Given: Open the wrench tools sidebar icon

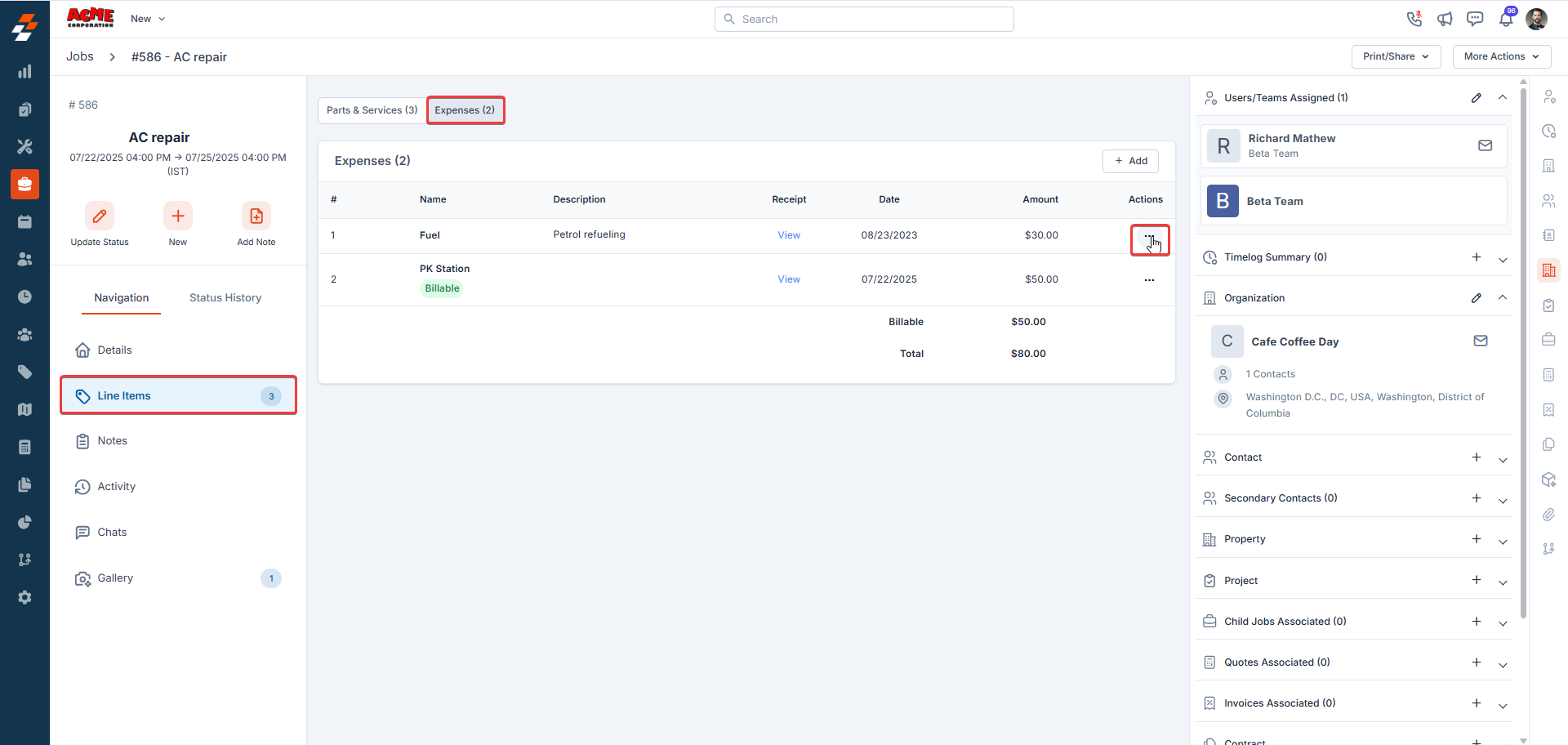Looking at the screenshot, I should 24,146.
